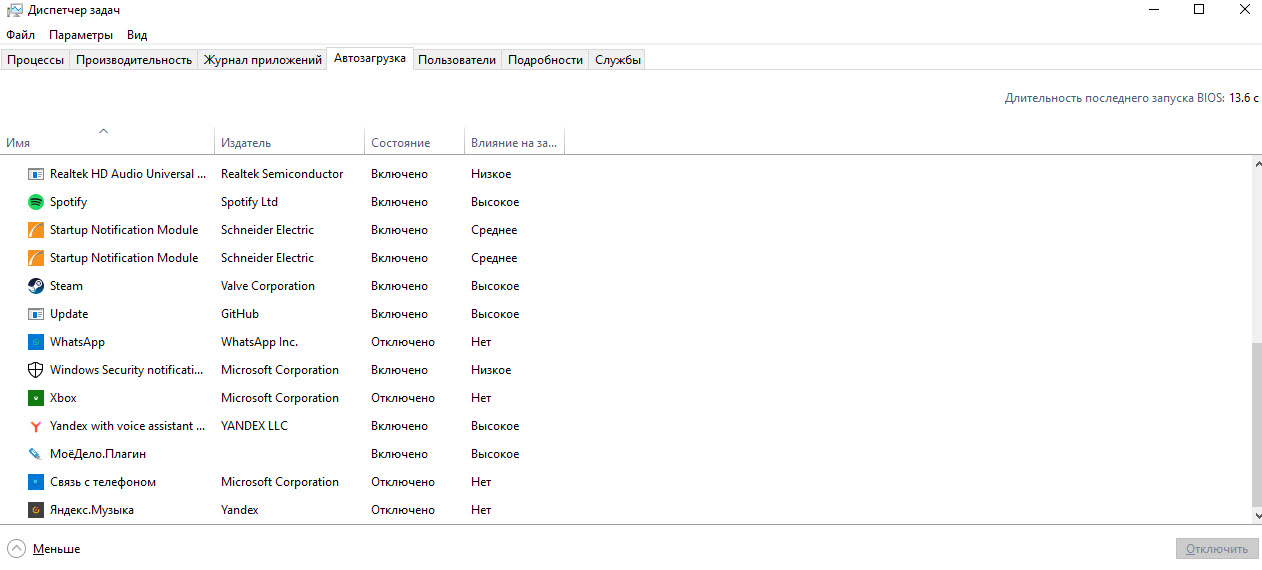This screenshot has height=570, width=1262.
Task: Select the Xbox icon row
Action: [36, 398]
